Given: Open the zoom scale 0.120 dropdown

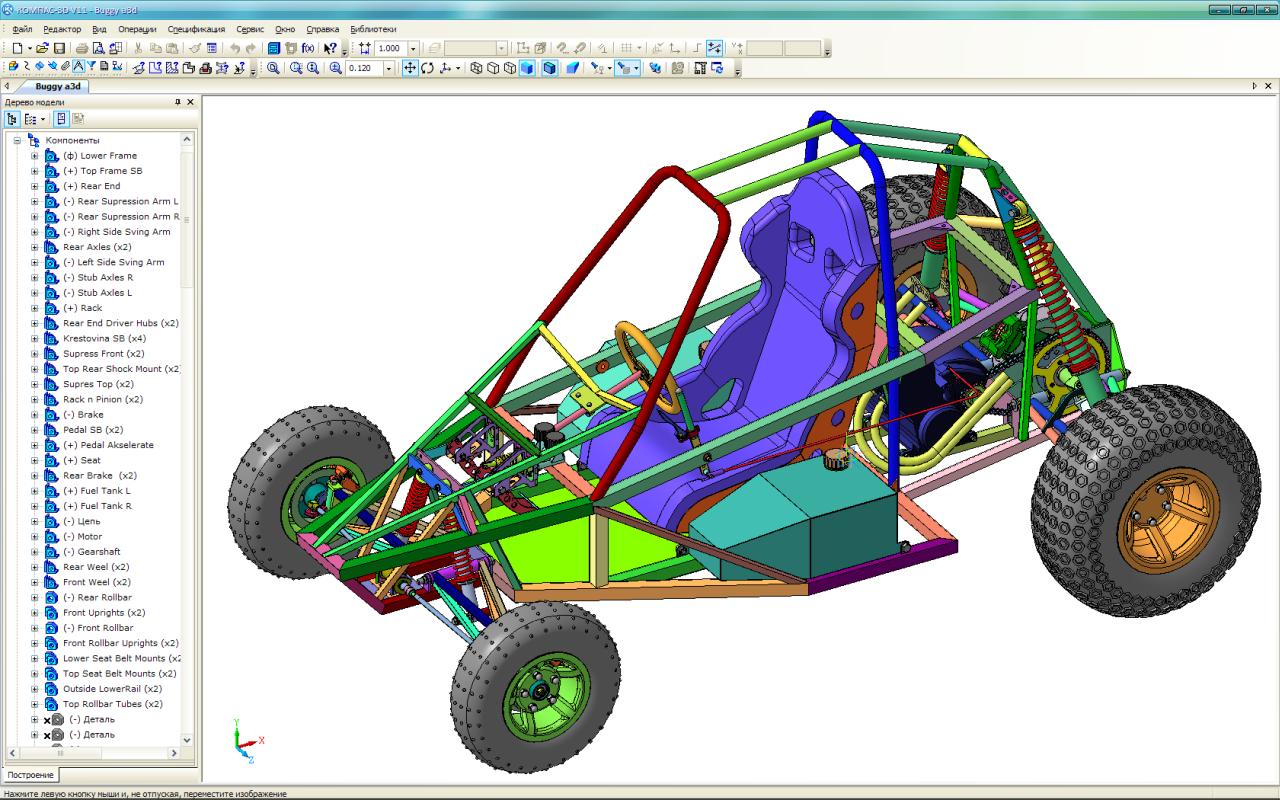Looking at the screenshot, I should point(389,68).
